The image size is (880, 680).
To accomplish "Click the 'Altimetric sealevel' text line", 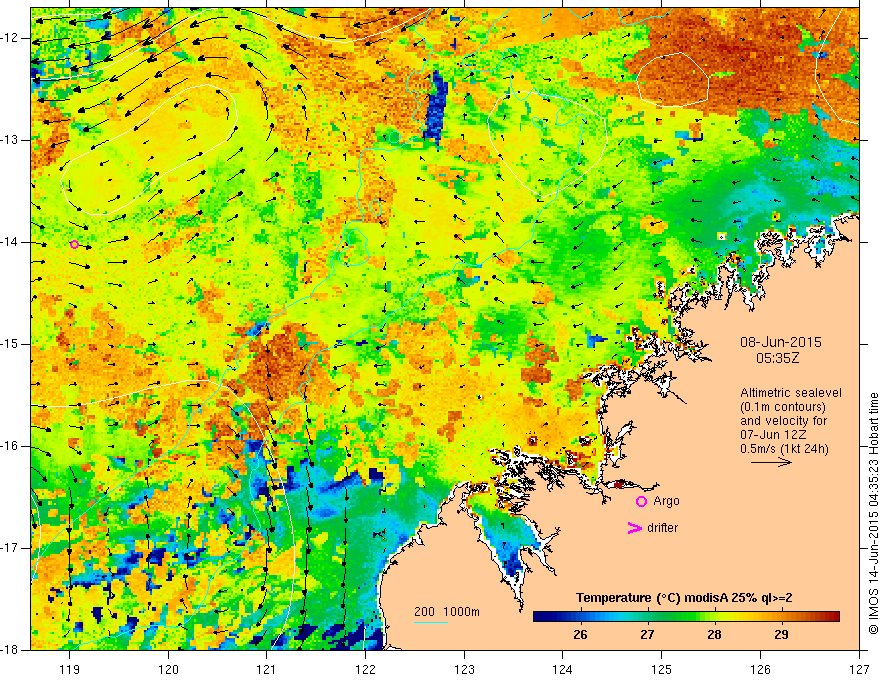I will coord(791,393).
